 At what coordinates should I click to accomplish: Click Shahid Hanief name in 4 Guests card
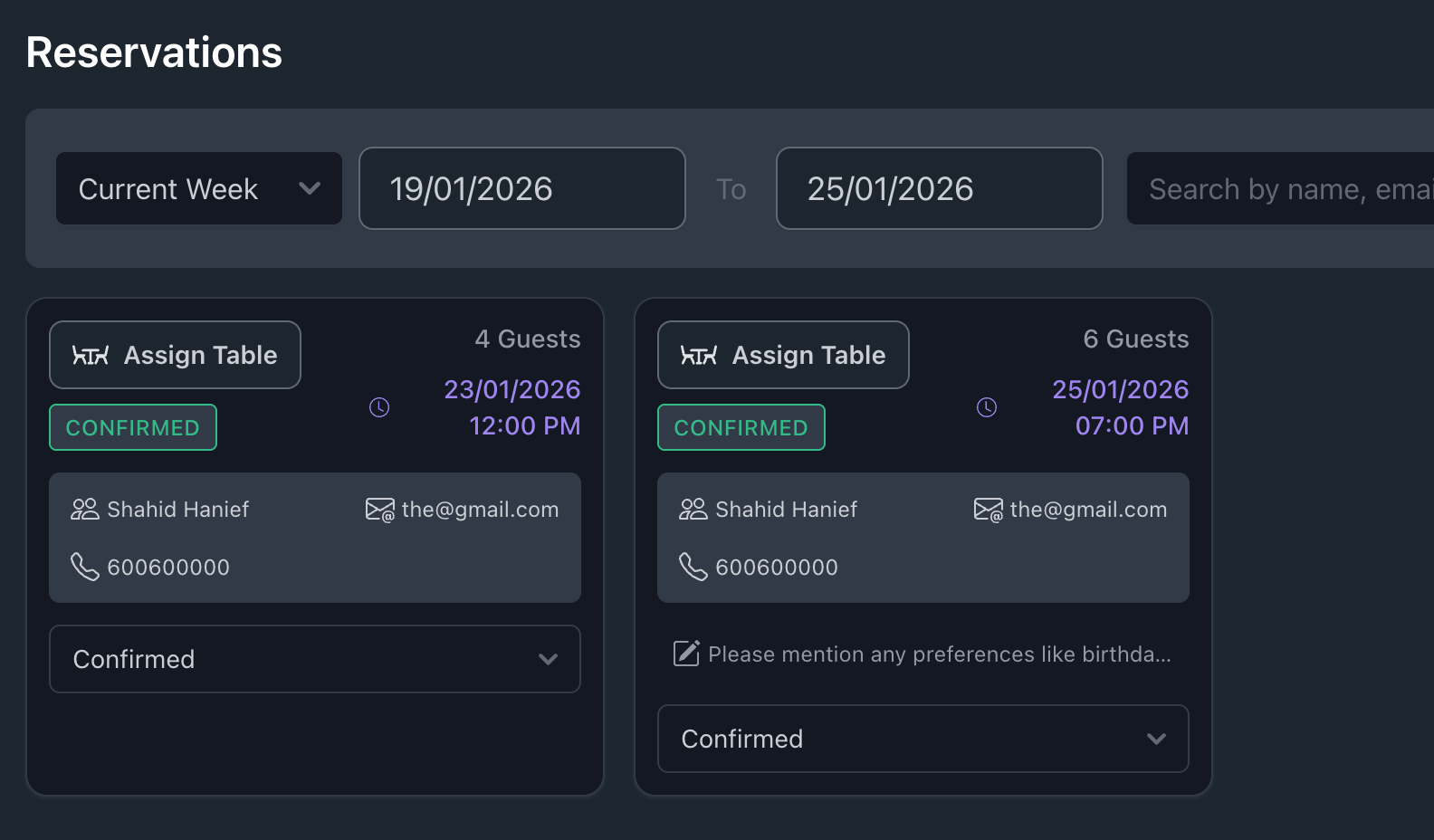tap(178, 510)
